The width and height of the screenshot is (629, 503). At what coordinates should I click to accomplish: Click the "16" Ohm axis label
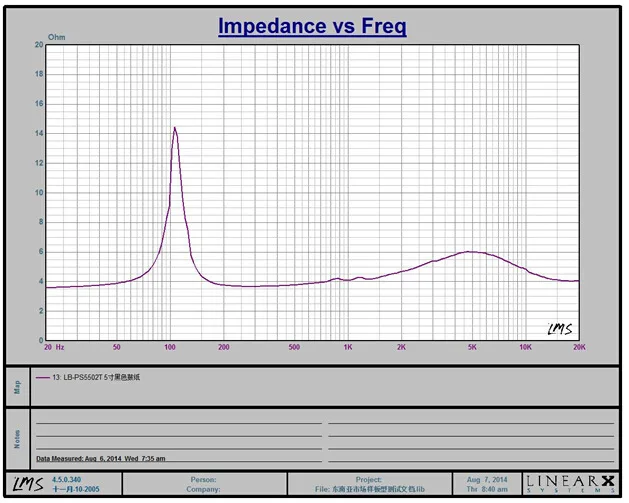(39, 104)
